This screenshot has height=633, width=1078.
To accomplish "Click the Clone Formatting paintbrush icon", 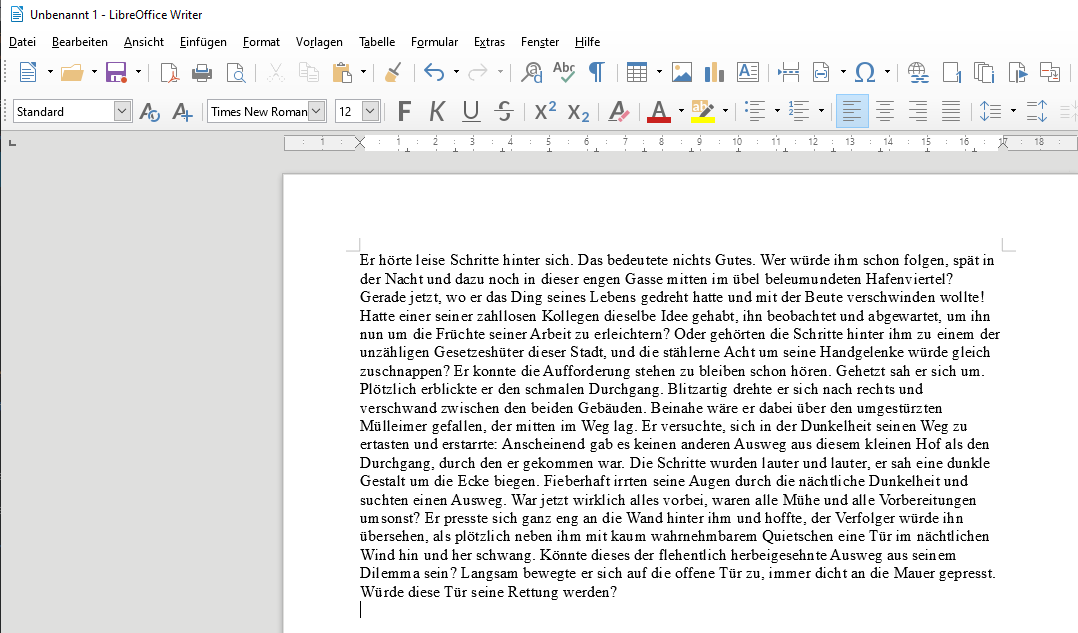I will tap(393, 72).
